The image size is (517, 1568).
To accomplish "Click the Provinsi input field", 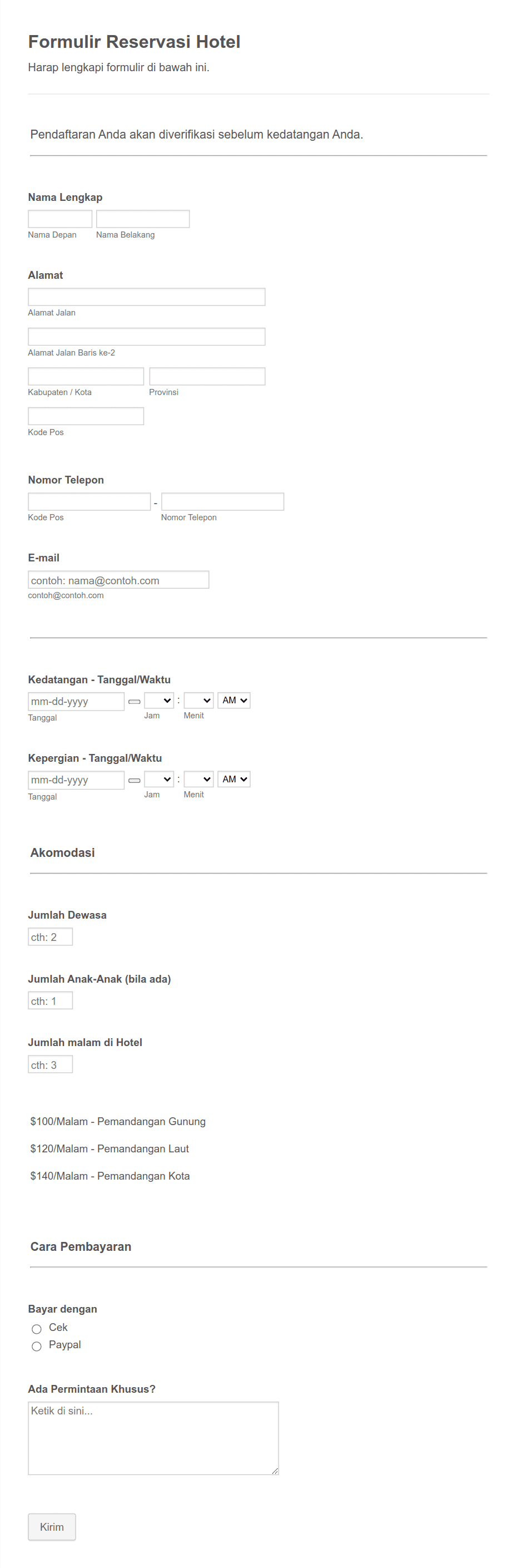I will click(x=207, y=376).
